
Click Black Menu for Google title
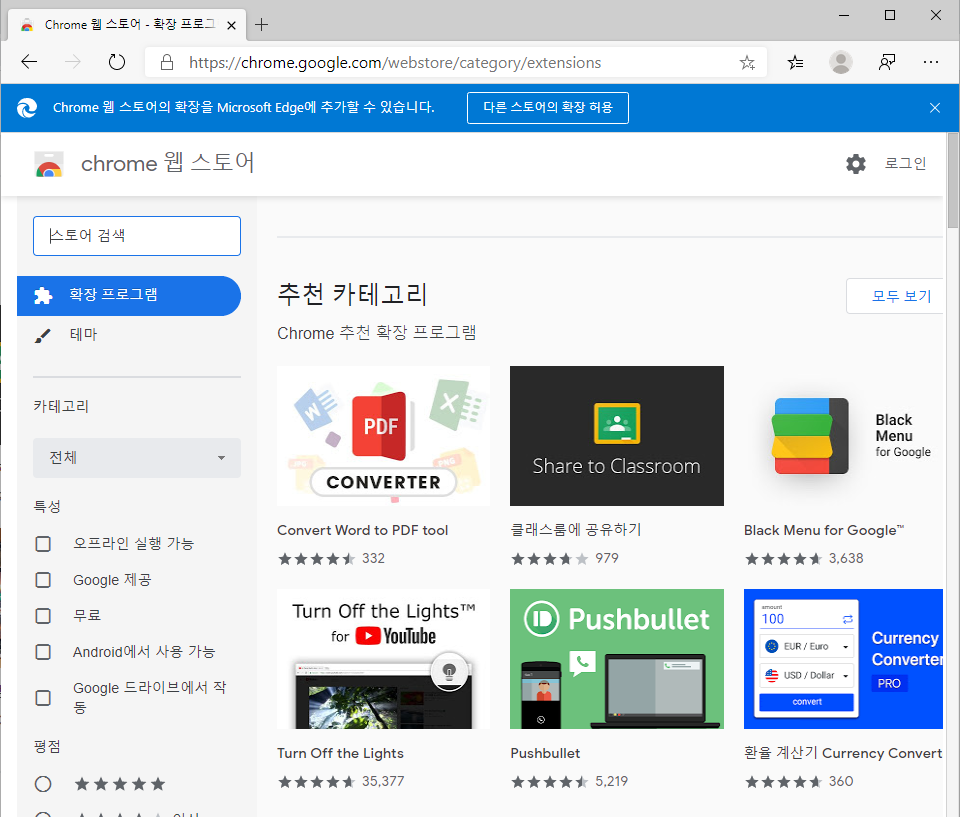pos(823,530)
